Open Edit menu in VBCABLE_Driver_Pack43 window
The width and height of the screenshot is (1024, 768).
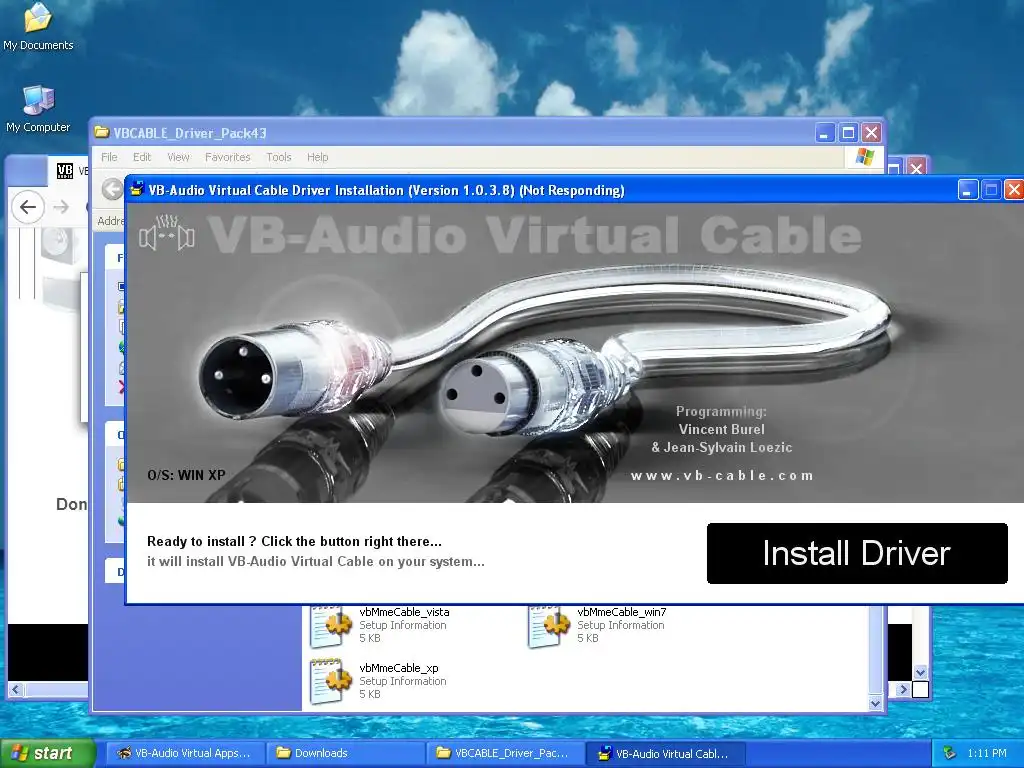[142, 157]
